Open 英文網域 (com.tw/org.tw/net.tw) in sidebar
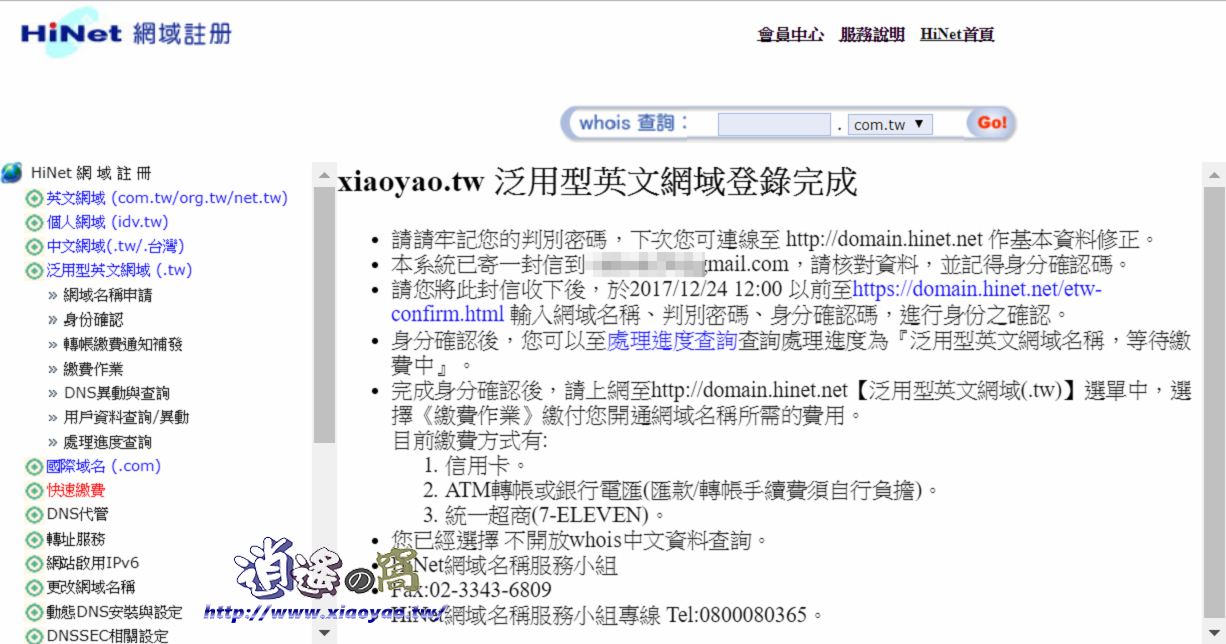Screen dimensions: 1226x644 [167, 198]
